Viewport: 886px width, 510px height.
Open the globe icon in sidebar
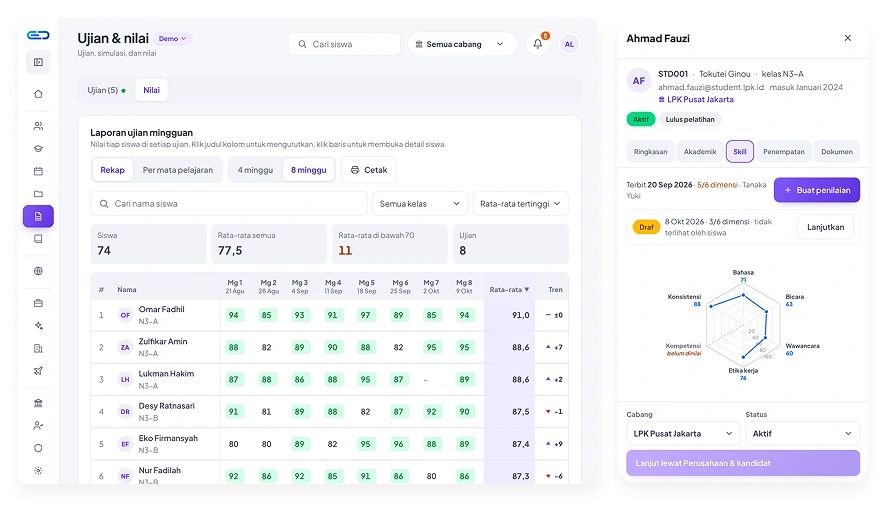pos(38,271)
